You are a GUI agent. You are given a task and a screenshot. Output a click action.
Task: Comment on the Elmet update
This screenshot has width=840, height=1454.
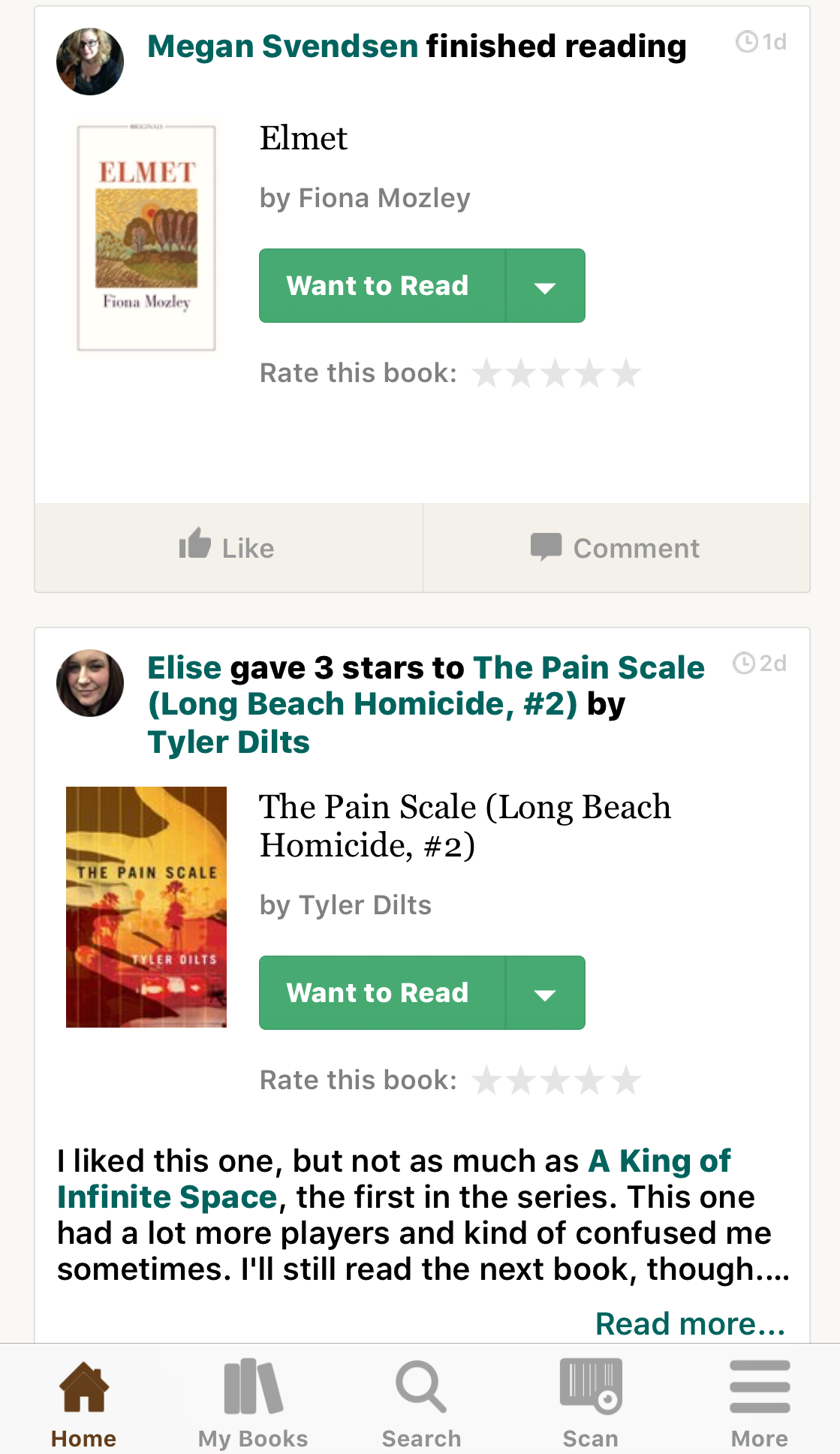click(x=616, y=547)
